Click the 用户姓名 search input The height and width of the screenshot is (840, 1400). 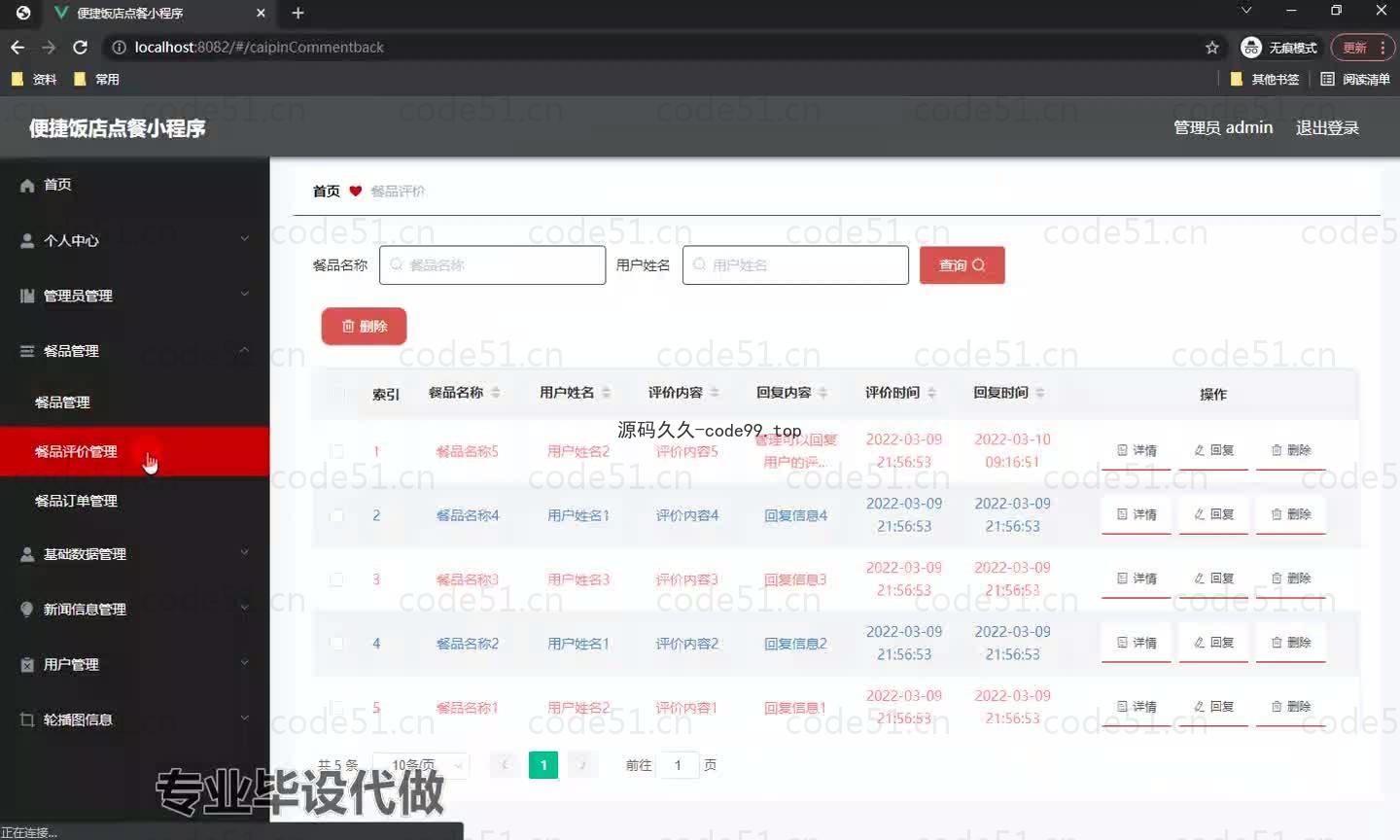tap(795, 264)
